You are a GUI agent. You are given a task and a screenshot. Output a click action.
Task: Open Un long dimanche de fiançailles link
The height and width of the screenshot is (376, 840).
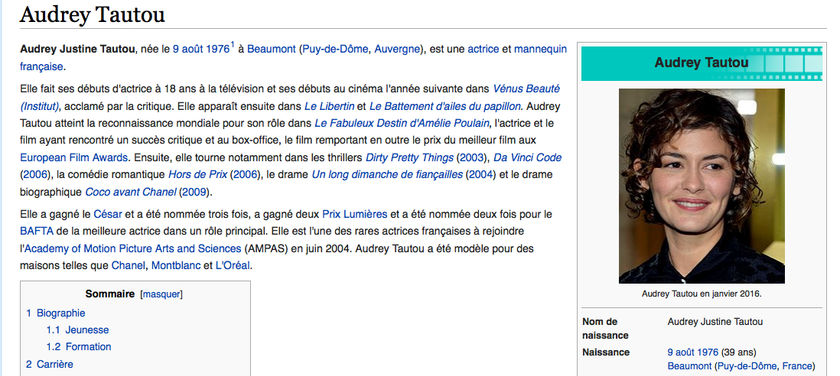(387, 175)
